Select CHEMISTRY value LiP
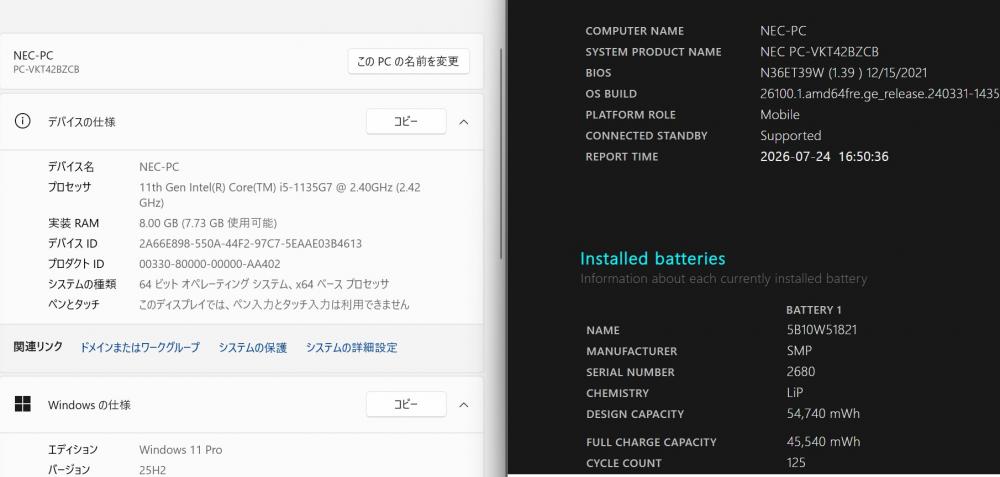The width and height of the screenshot is (1000, 477). (795, 393)
